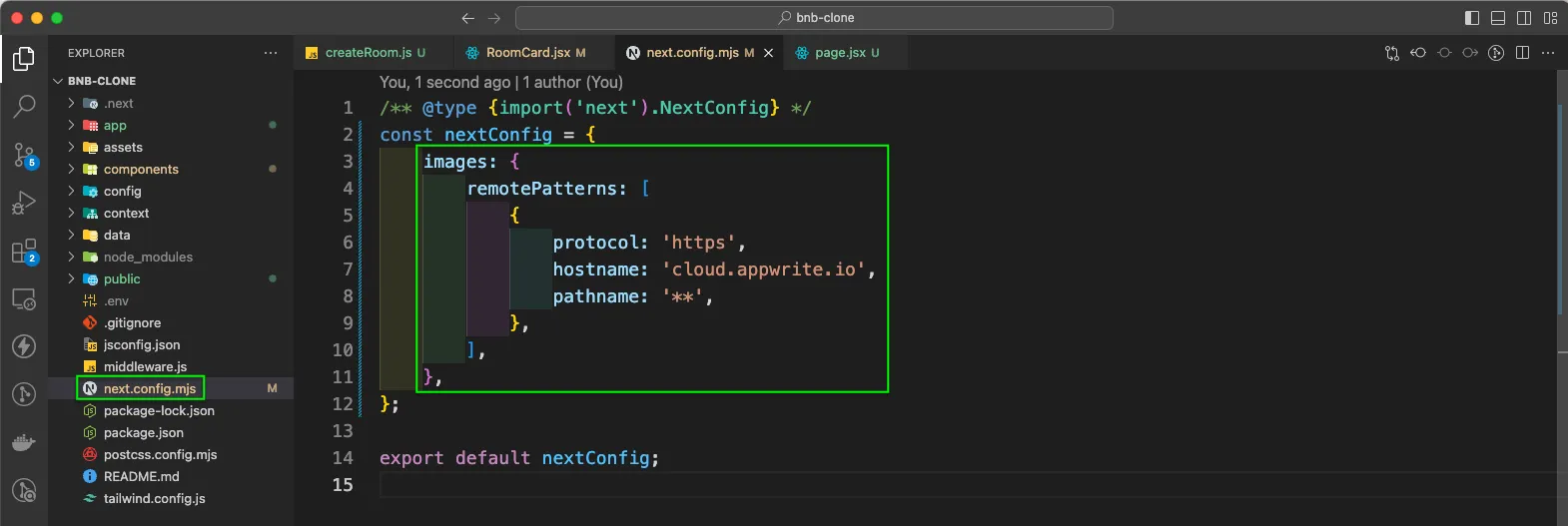Open changes with previous revision arrow
1568x526 pixels.
pos(1418,53)
